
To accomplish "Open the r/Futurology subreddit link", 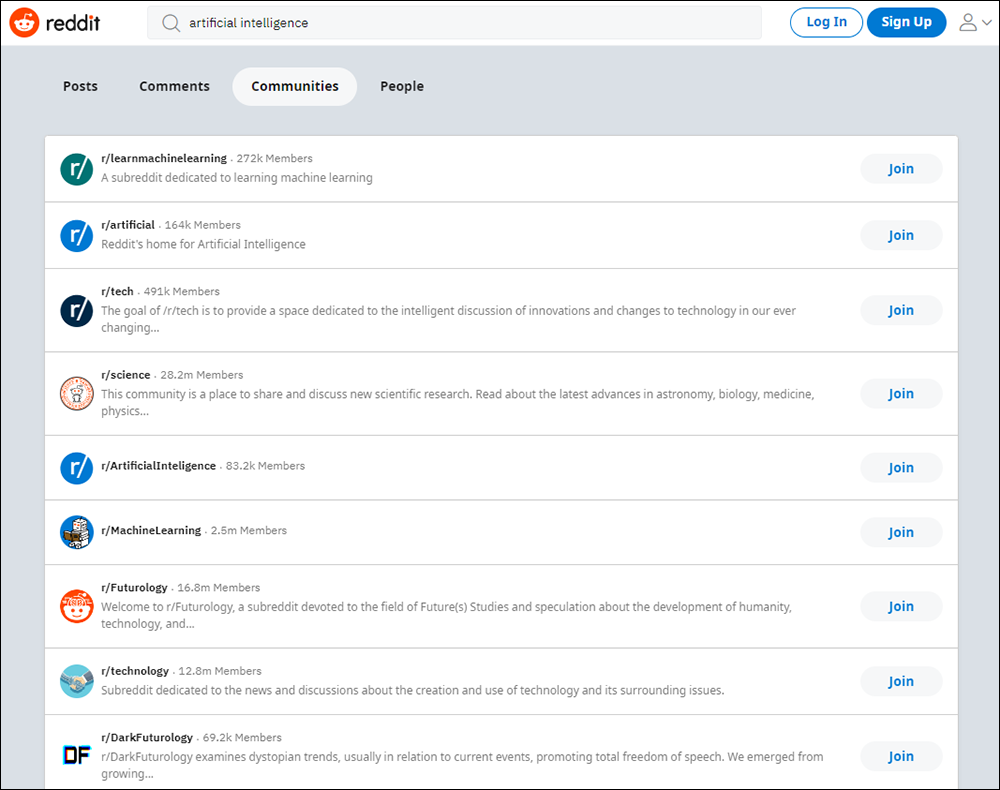I will pyautogui.click(x=134, y=587).
